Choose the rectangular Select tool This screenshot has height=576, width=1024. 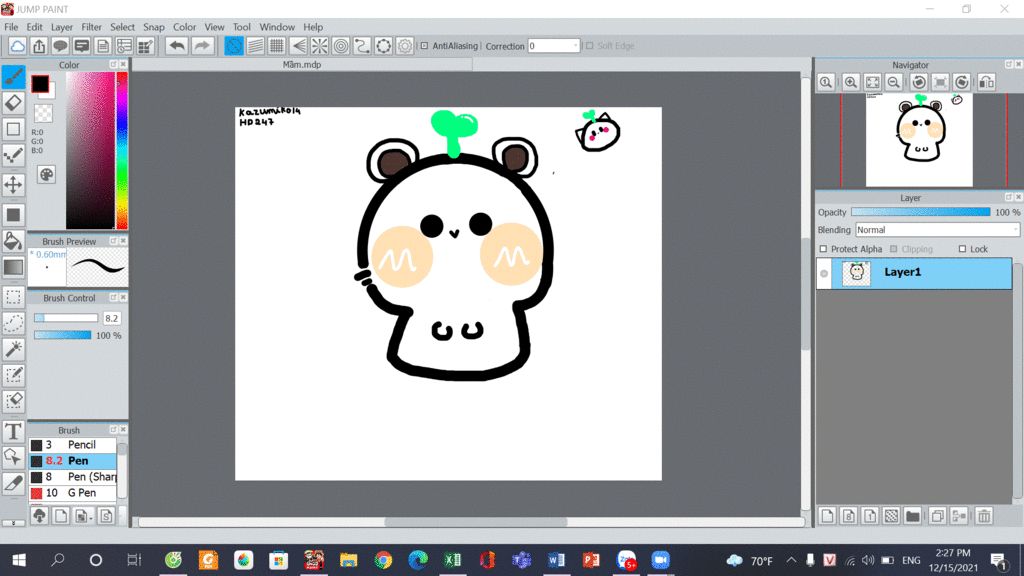(13, 297)
